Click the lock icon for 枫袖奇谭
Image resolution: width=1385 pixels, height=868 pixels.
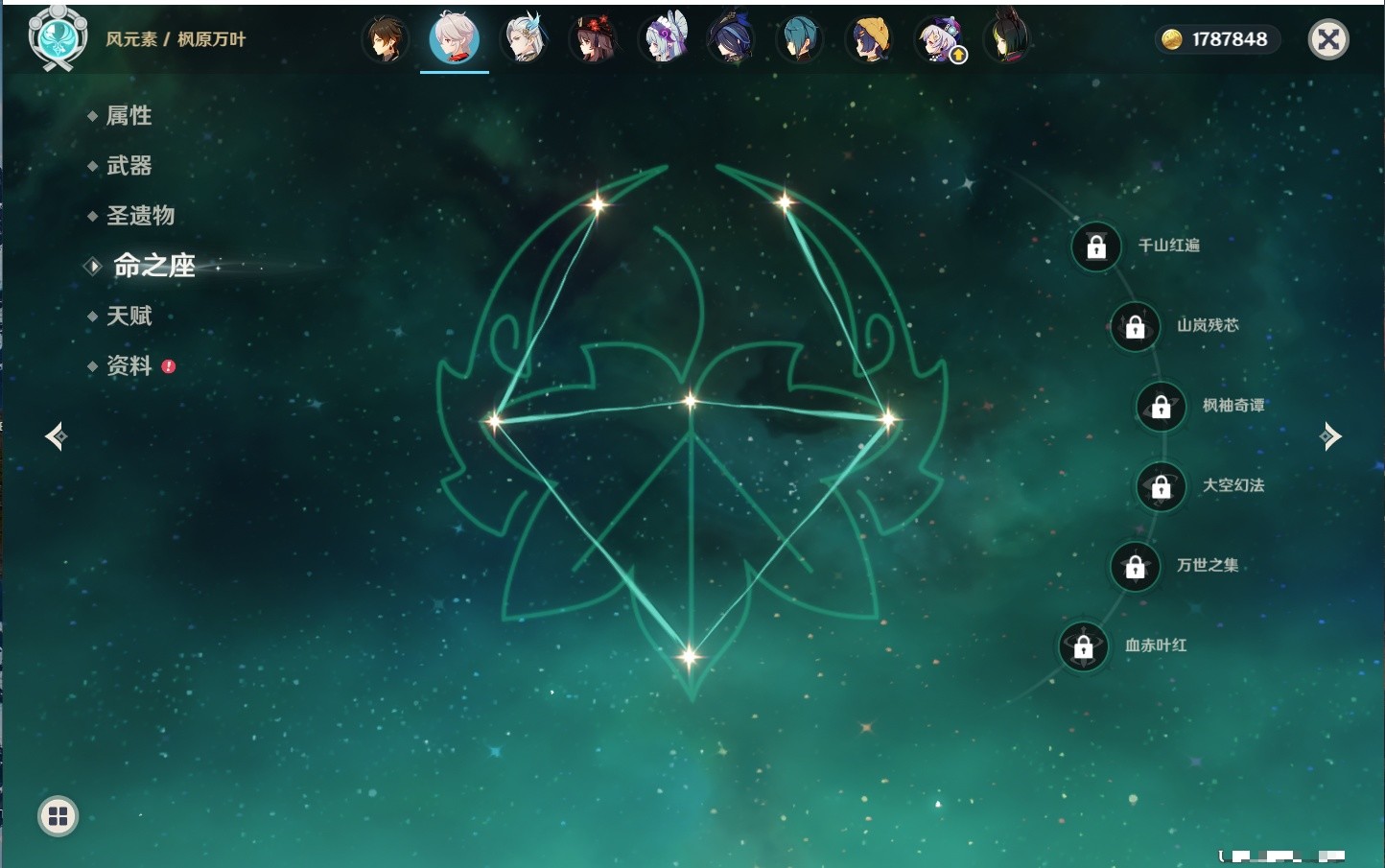1162,407
